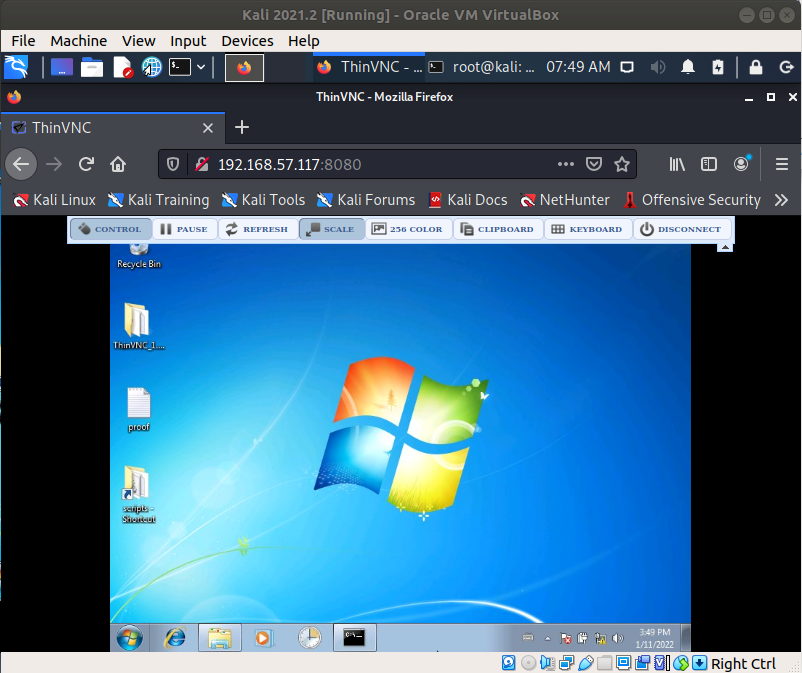This screenshot has height=673, width=802.
Task: Lock the Kali screen with padlock icon
Action: coord(756,67)
